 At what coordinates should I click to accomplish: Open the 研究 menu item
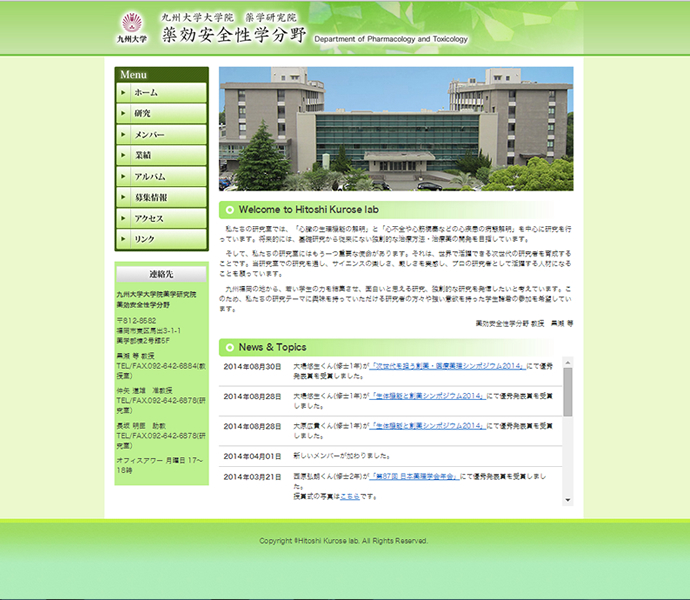click(161, 114)
